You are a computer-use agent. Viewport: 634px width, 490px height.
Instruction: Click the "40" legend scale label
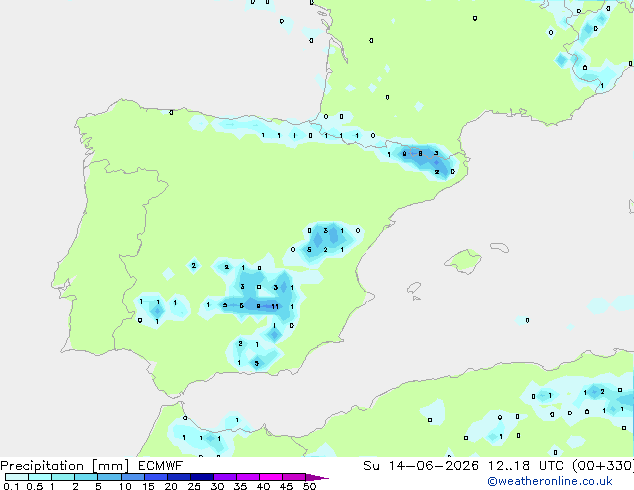(x=263, y=486)
